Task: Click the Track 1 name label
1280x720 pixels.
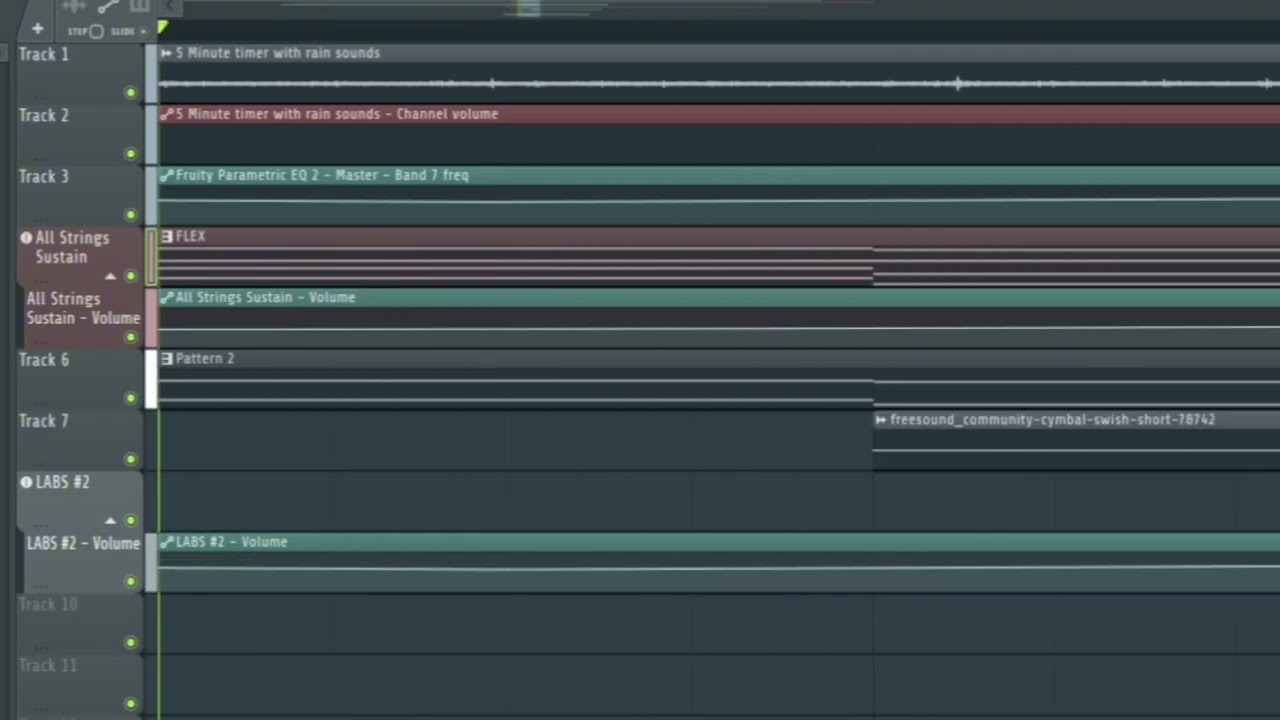Action: coord(44,54)
